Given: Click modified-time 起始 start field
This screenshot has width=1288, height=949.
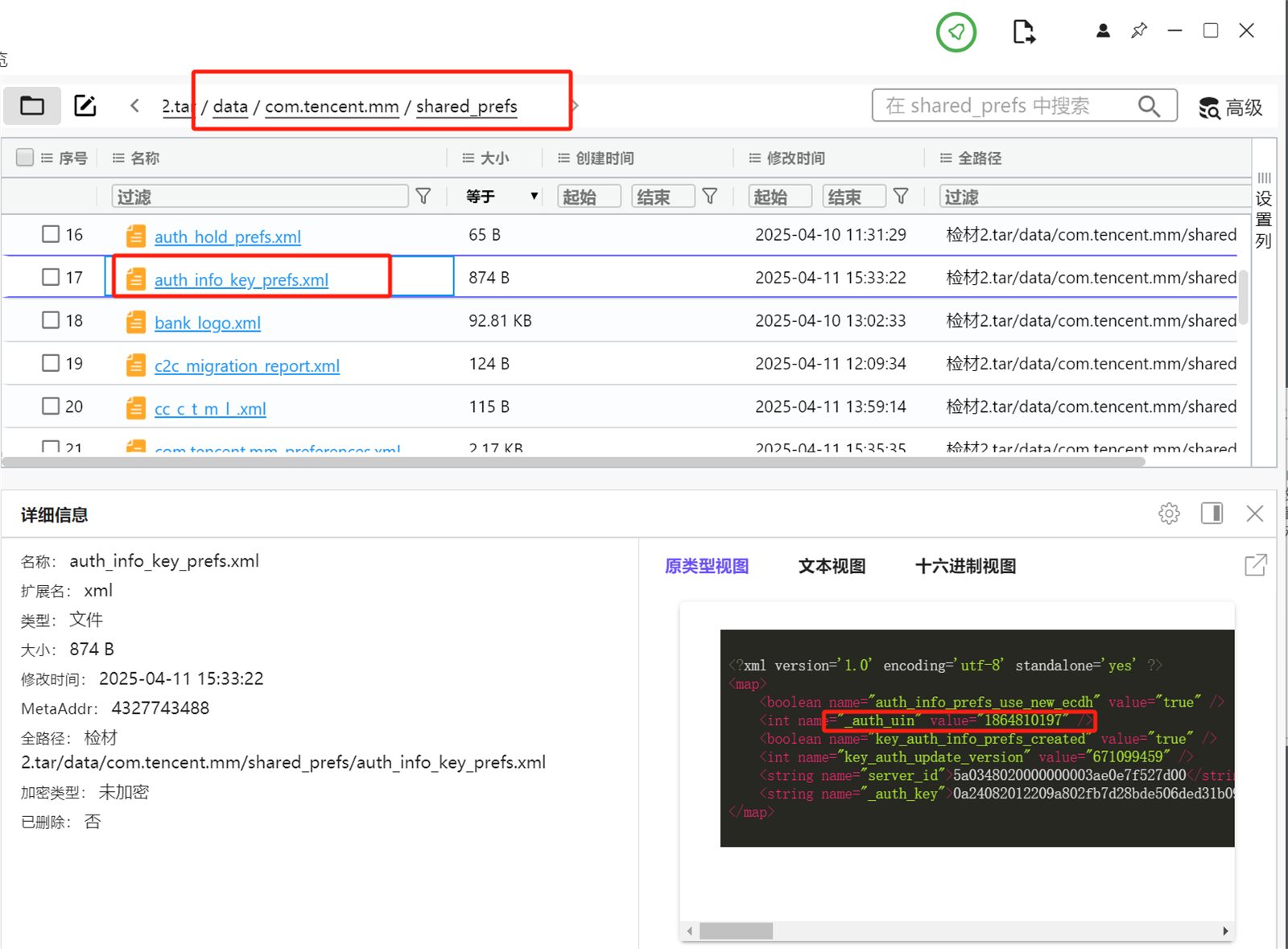Looking at the screenshot, I should click(x=780, y=196).
